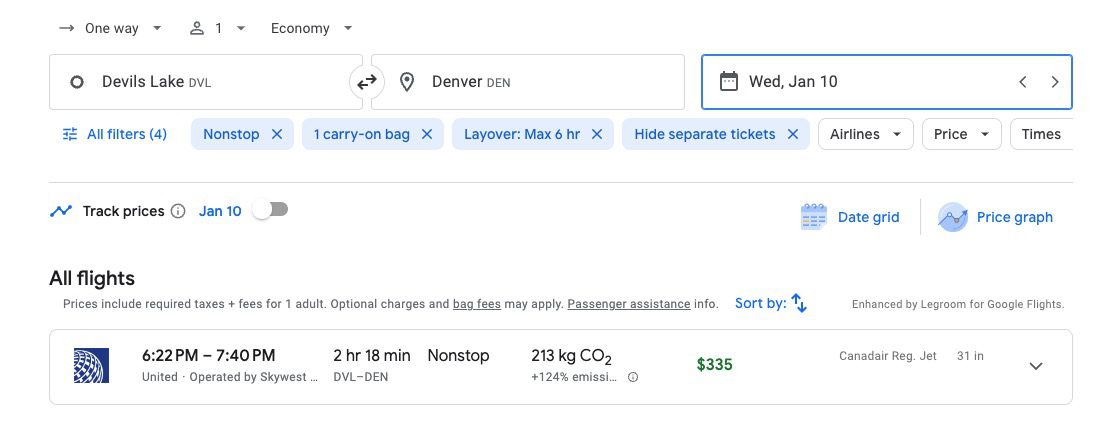Viewport: 1119px width, 447px height.
Task: Click the sort order arrows icon
Action: [799, 303]
